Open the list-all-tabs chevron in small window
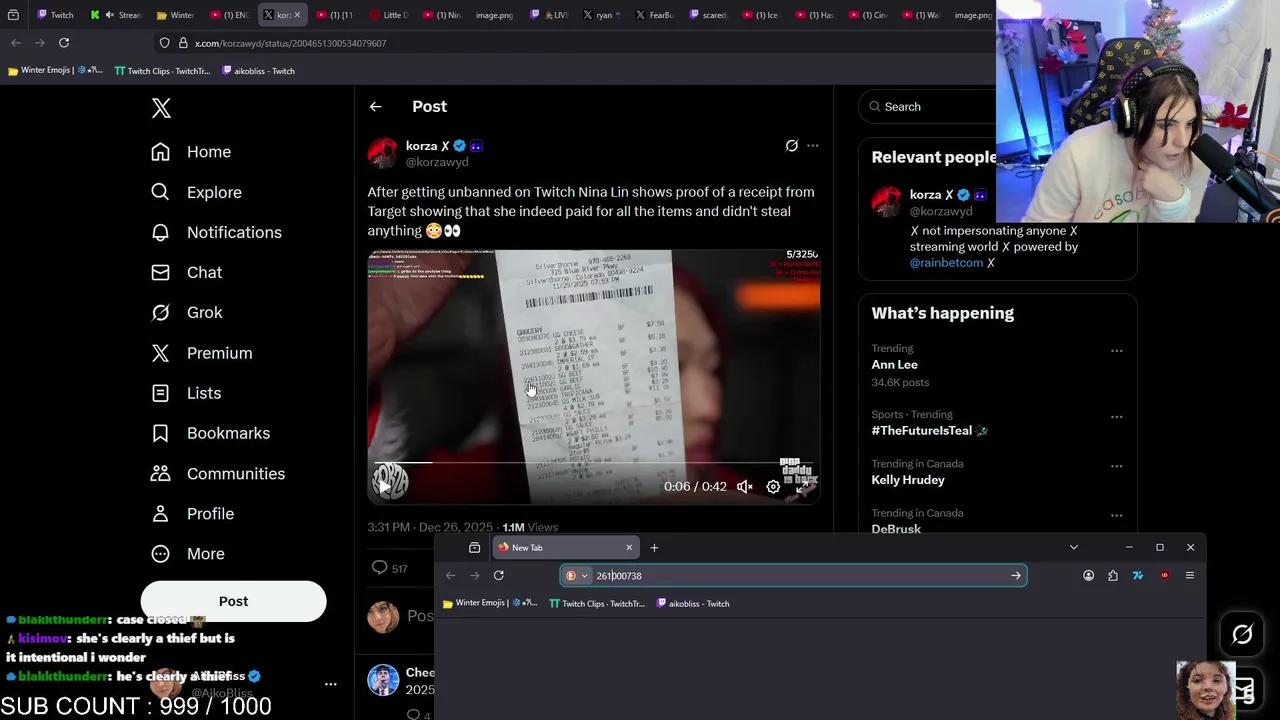1280x720 pixels. pyautogui.click(x=1073, y=548)
